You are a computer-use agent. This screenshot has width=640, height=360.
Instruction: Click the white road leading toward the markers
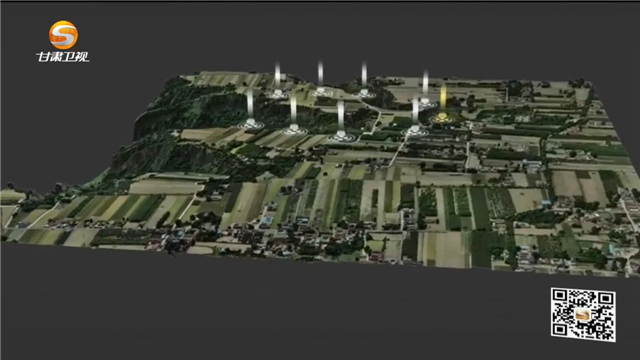point(398,151)
